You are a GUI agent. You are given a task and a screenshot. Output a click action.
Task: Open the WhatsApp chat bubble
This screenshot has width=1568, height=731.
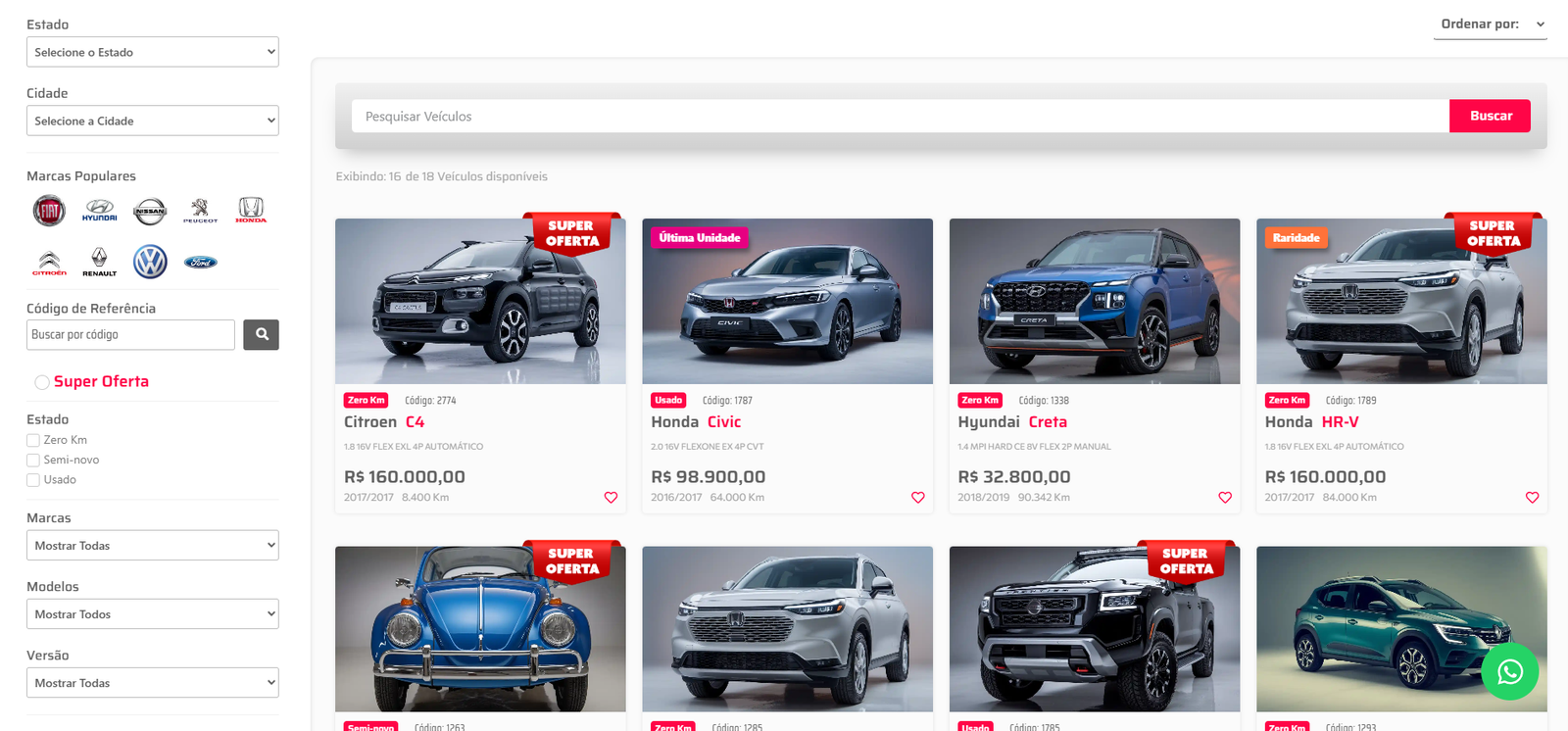coord(1509,671)
